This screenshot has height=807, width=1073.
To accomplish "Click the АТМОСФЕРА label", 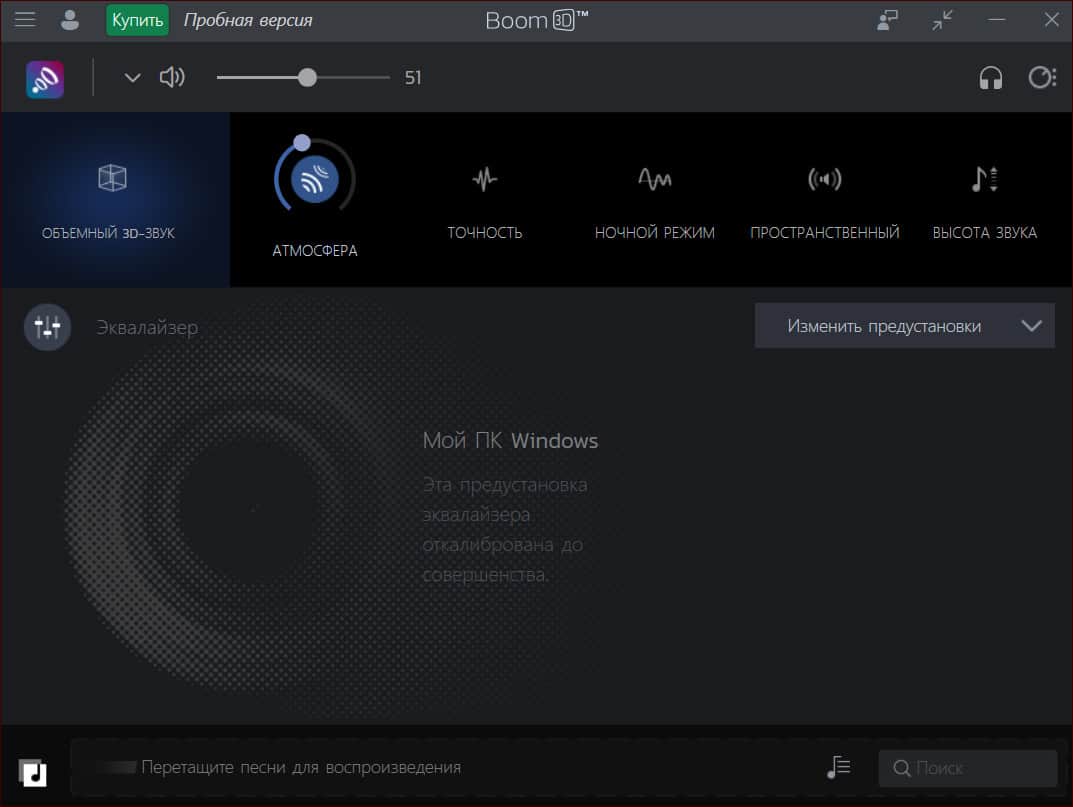I will point(315,251).
